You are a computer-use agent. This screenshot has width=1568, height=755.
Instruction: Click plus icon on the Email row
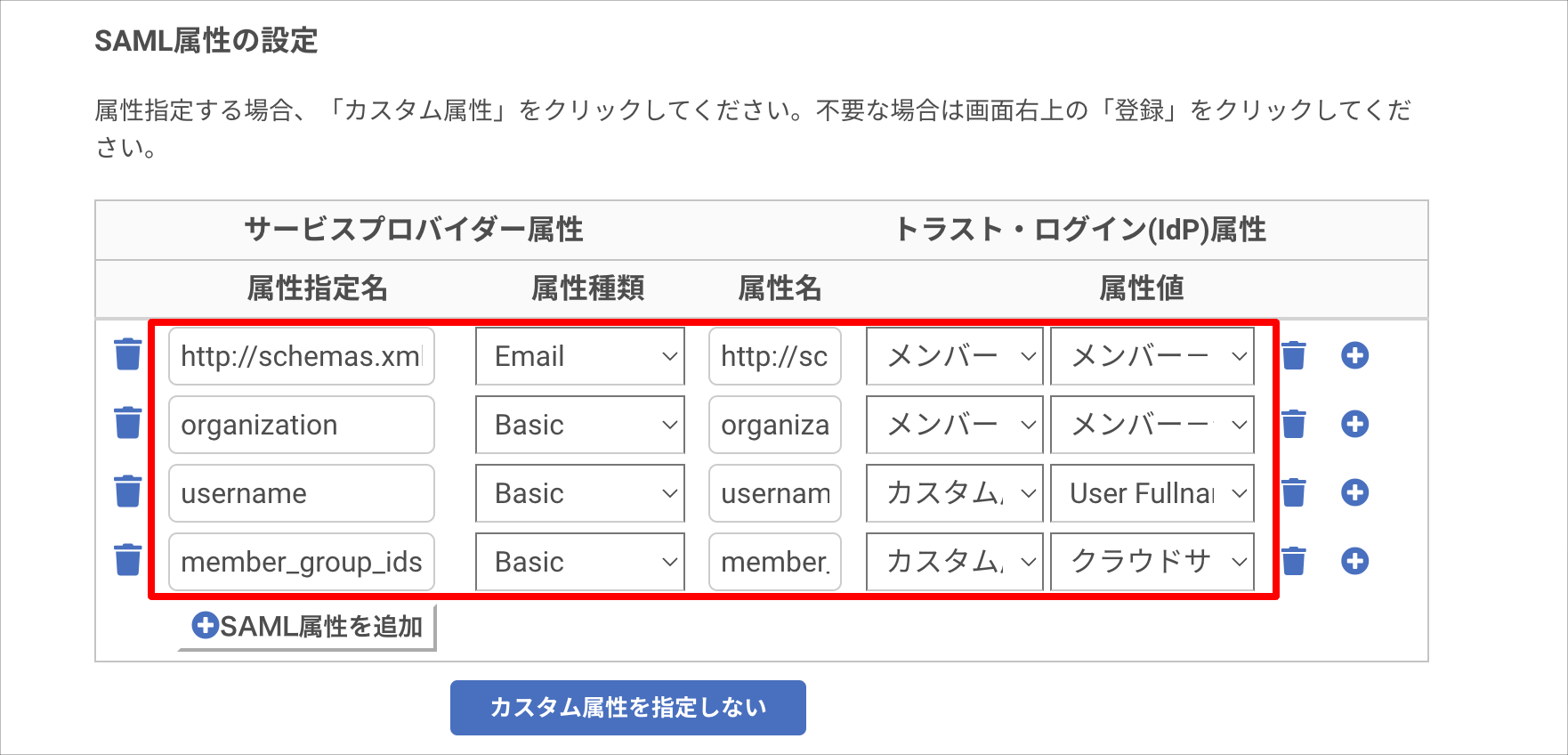coord(1354,355)
